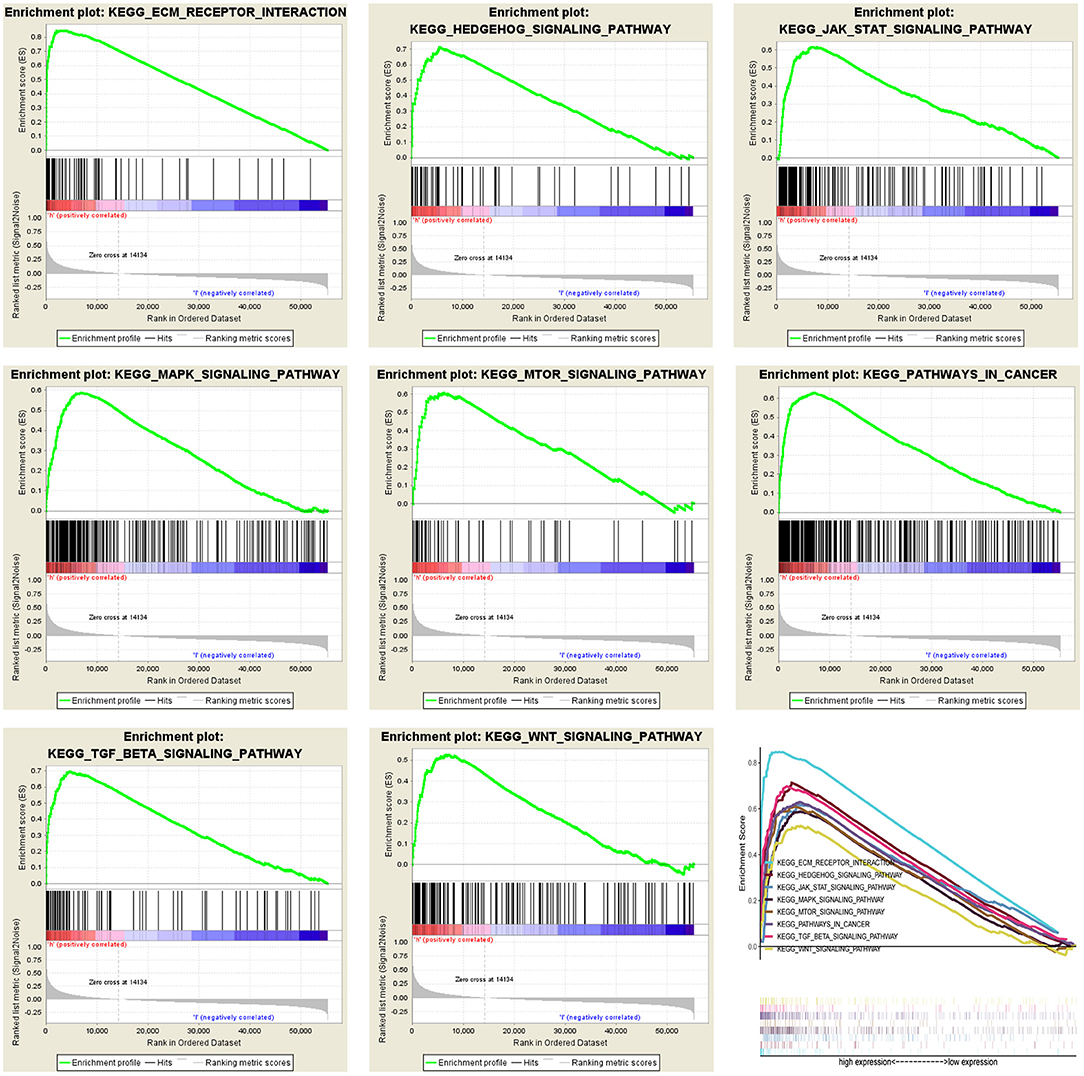Select 'Zero cross at 14134' in TGF beta plot
The height and width of the screenshot is (1076, 1084).
(118, 982)
